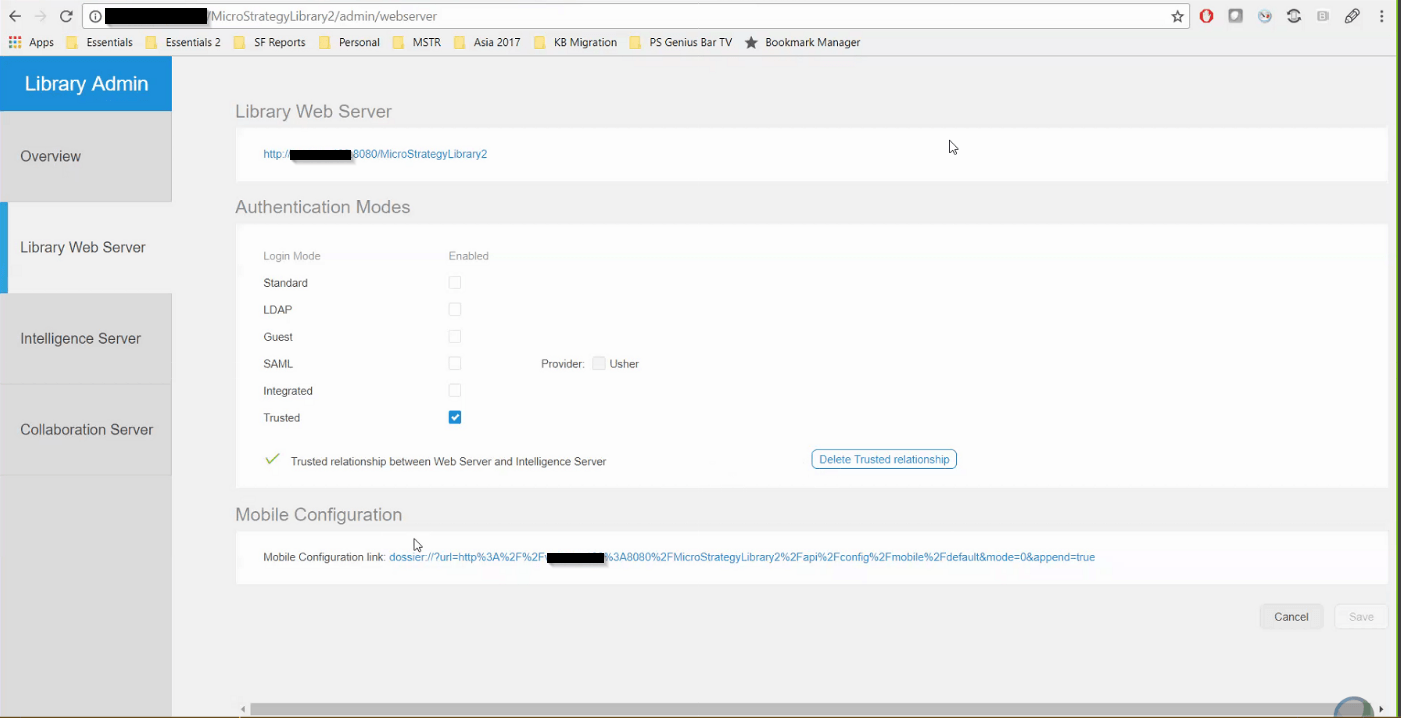
Task: Open Bookmark Manager from the bookmarks bar
Action: click(802, 42)
